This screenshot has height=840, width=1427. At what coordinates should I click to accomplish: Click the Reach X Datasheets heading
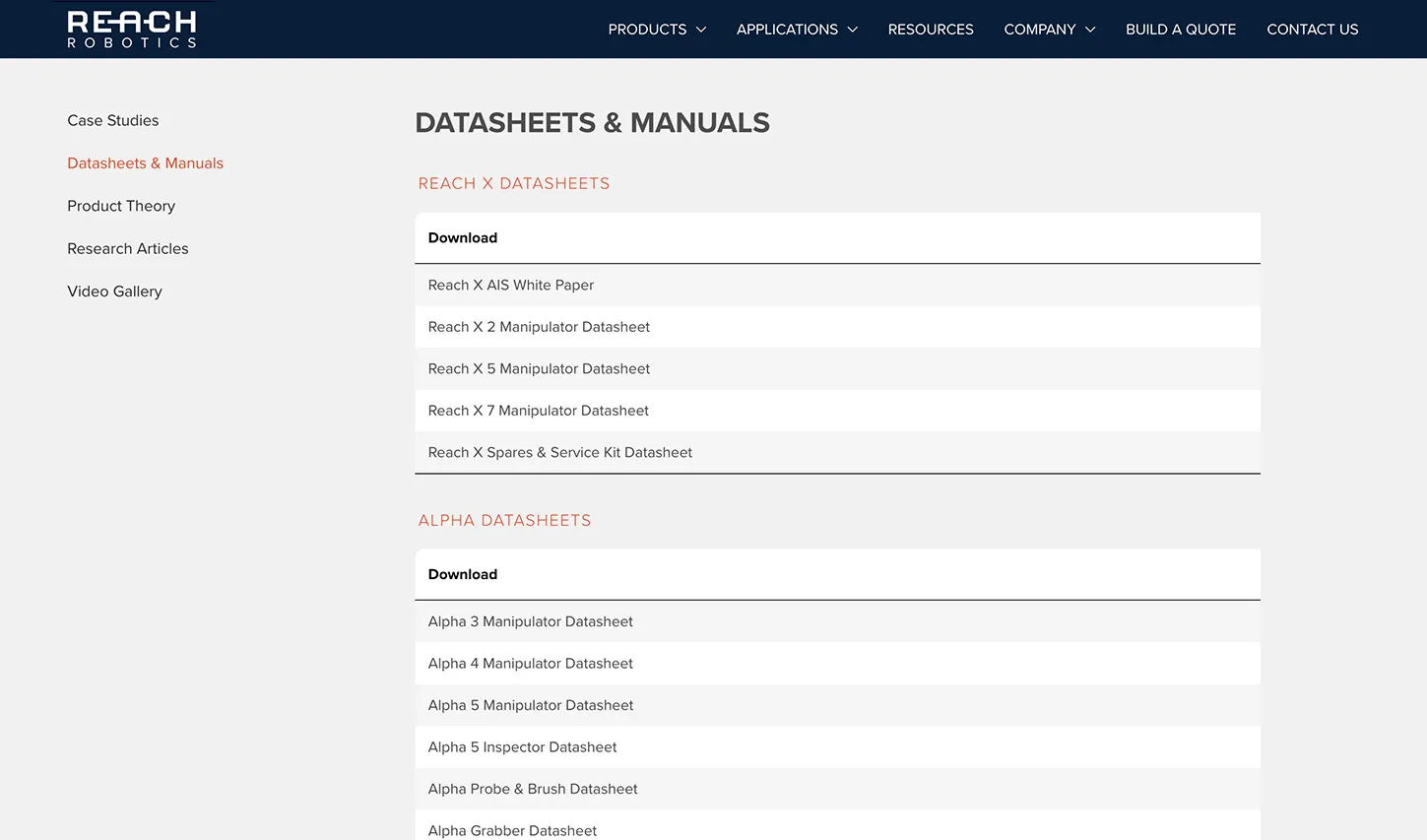point(514,183)
